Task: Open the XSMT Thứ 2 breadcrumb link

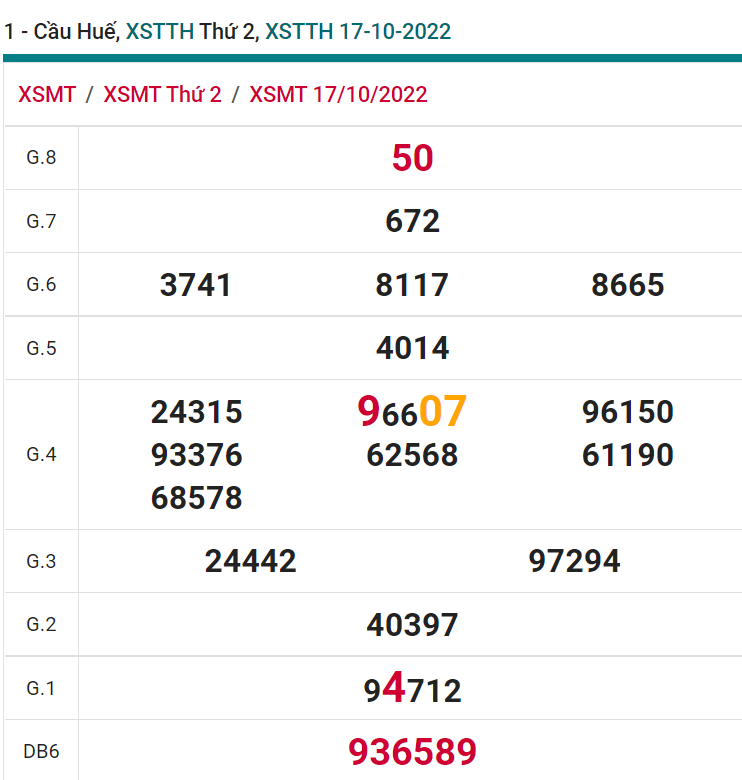Action: (162, 95)
